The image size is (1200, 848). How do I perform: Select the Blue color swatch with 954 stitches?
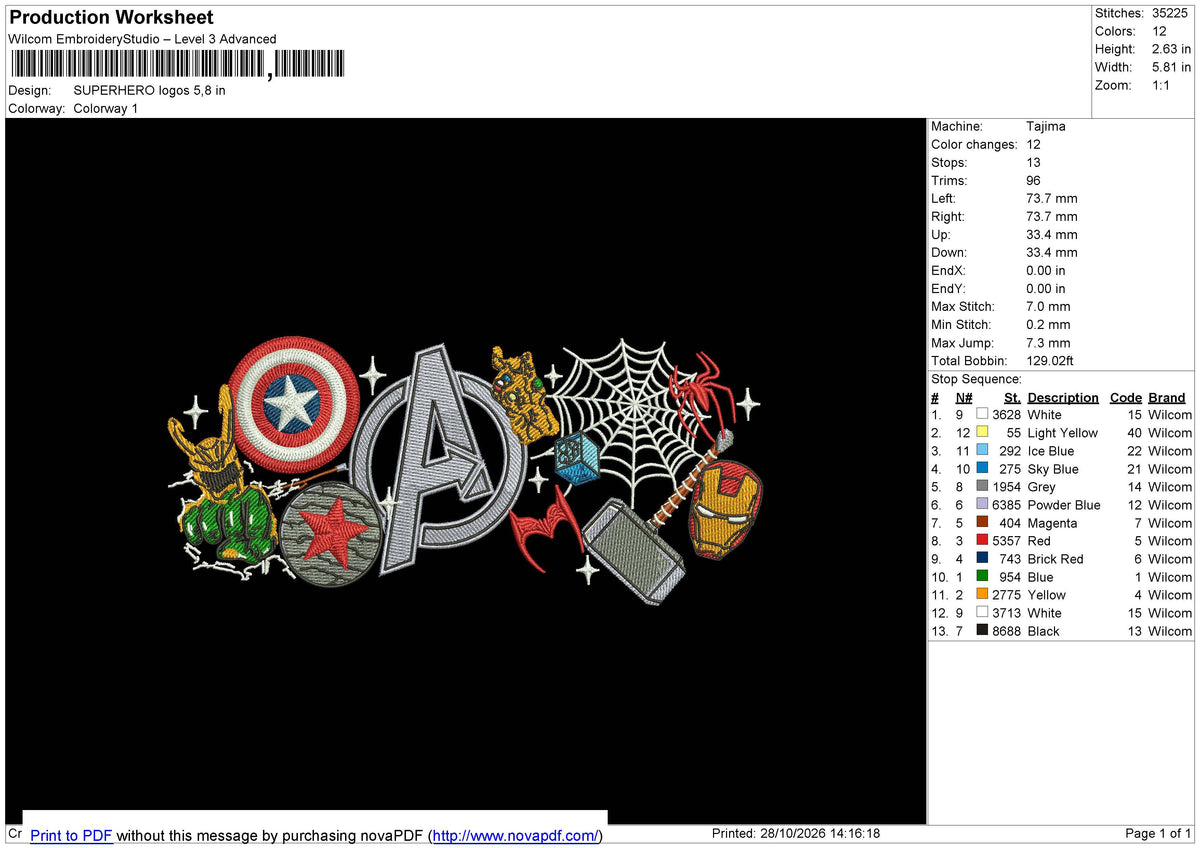click(982, 577)
